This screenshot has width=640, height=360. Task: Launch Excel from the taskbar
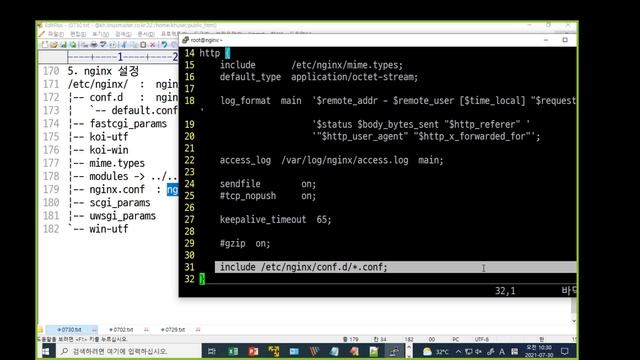[233, 351]
